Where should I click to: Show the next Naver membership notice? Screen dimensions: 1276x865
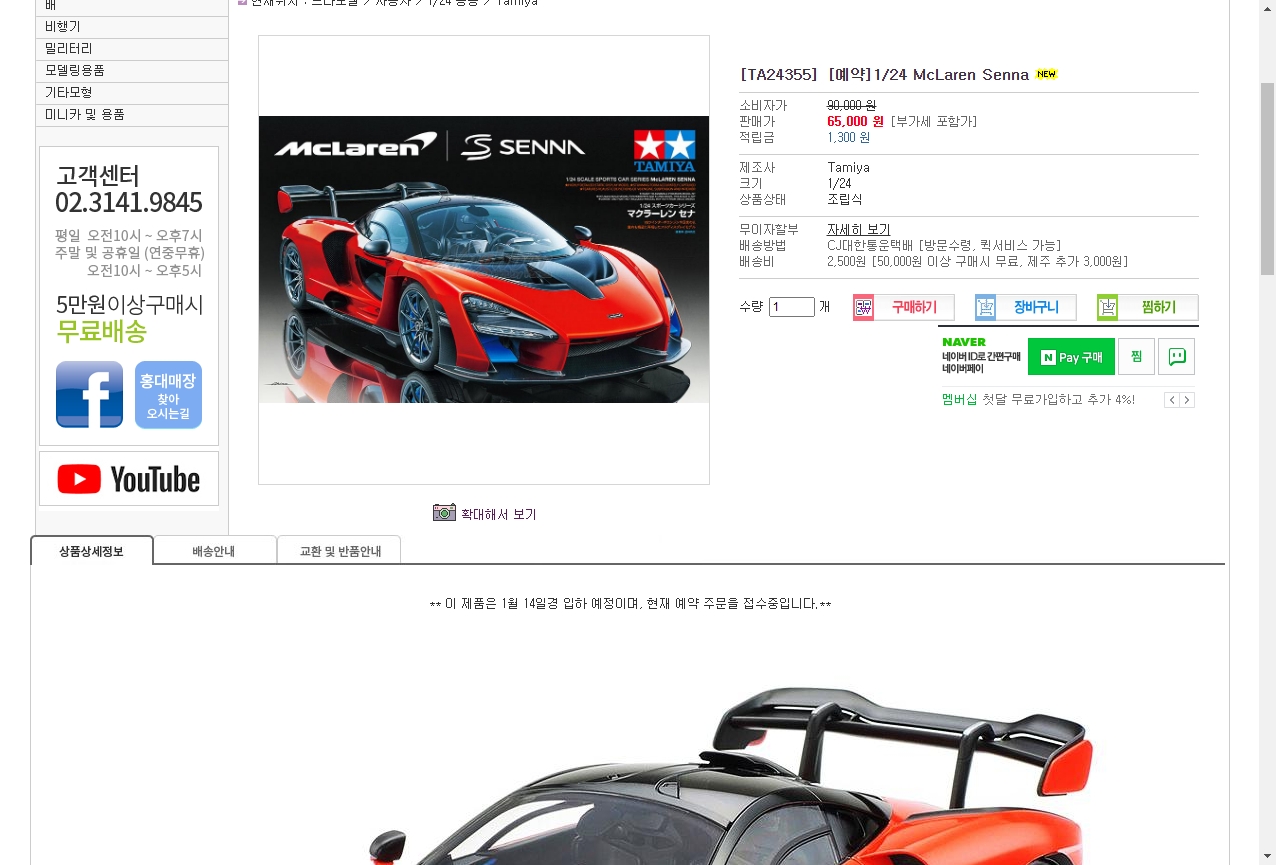click(1187, 400)
